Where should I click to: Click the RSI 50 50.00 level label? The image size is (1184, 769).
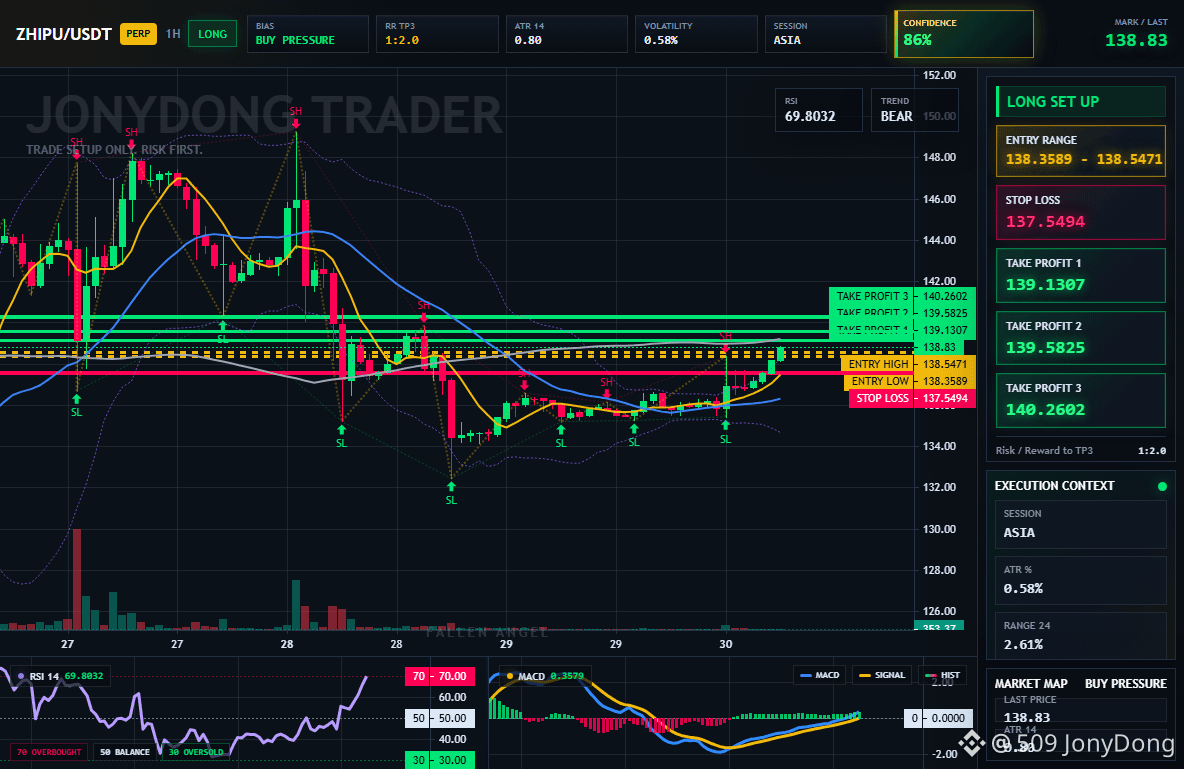pyautogui.click(x=440, y=718)
